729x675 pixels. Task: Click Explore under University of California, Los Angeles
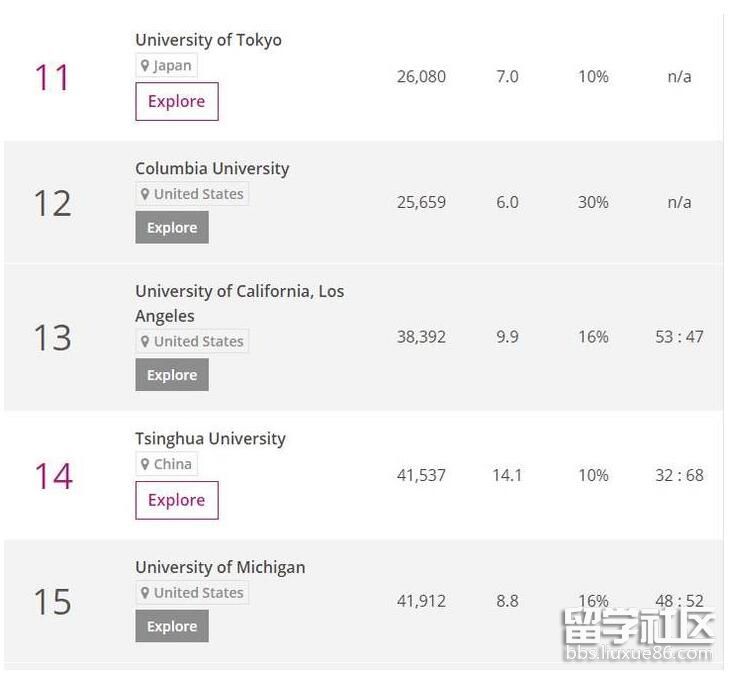click(172, 375)
